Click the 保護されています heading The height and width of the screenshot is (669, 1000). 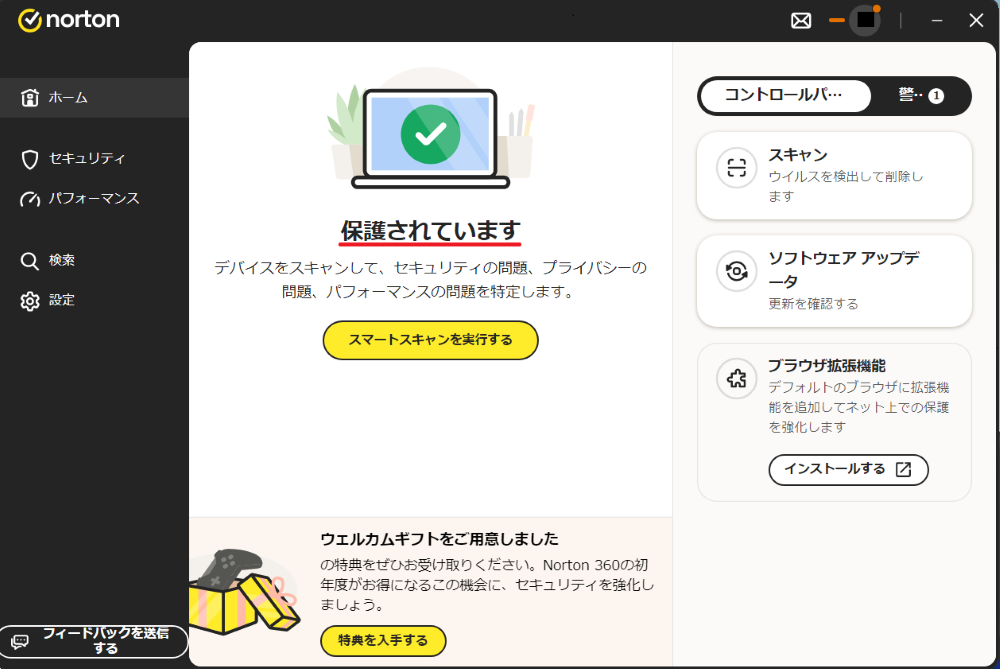[430, 230]
